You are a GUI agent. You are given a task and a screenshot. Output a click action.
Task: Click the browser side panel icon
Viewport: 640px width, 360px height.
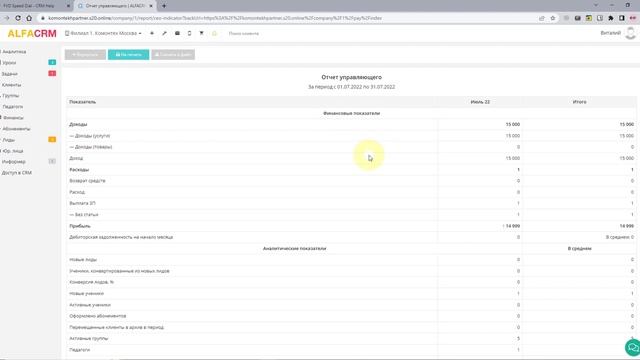[622, 18]
